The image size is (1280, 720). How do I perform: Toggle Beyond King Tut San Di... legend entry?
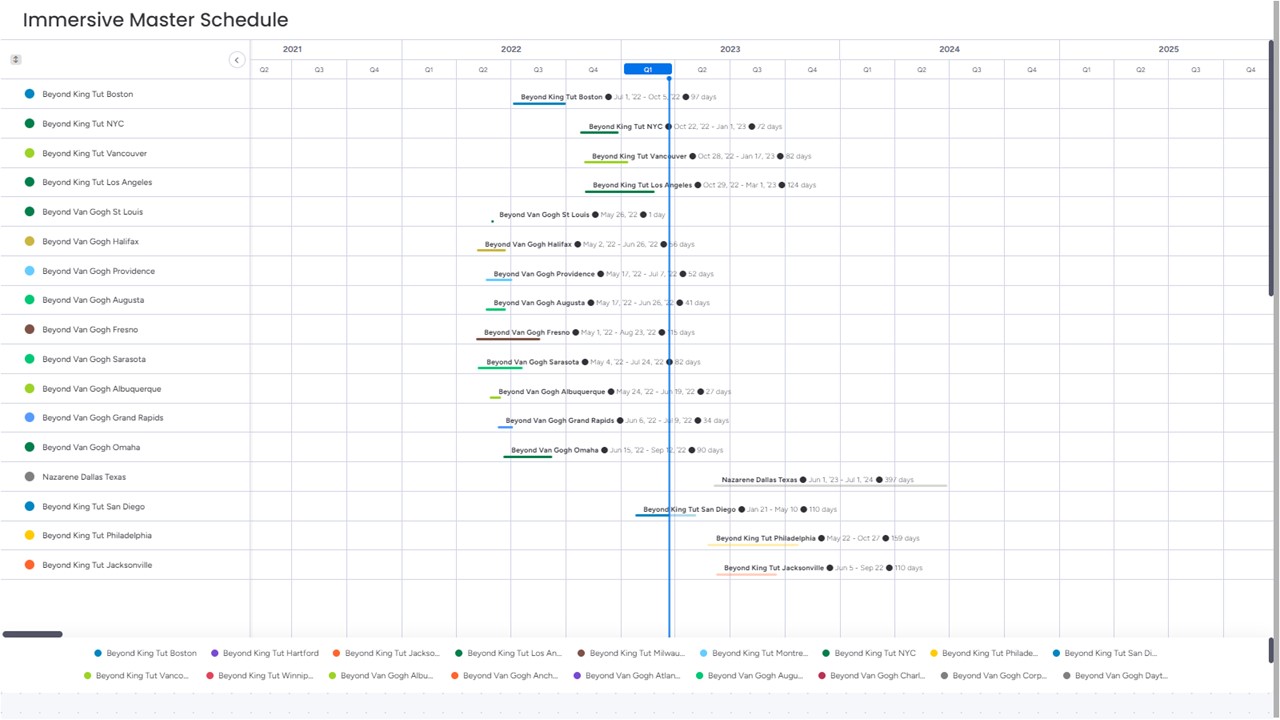click(x=1104, y=653)
